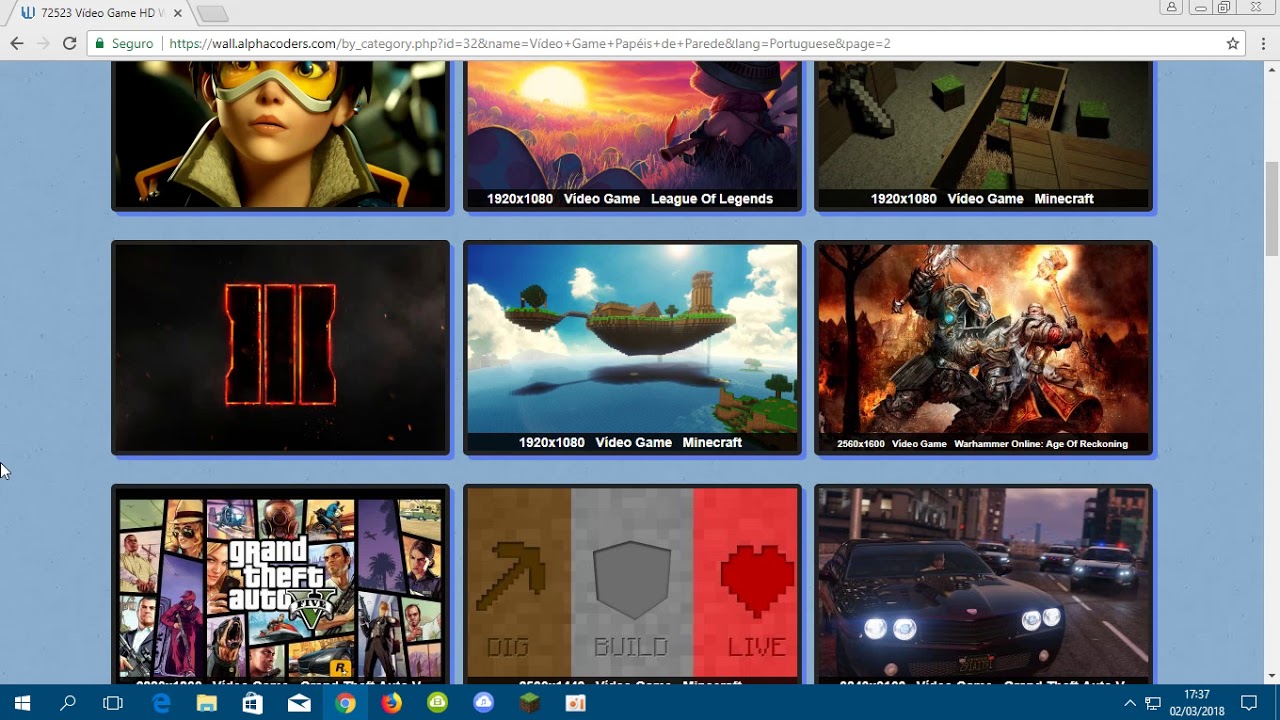Click the League Of Legends caption link
Viewport: 1280px width, 720px height.
712,199
